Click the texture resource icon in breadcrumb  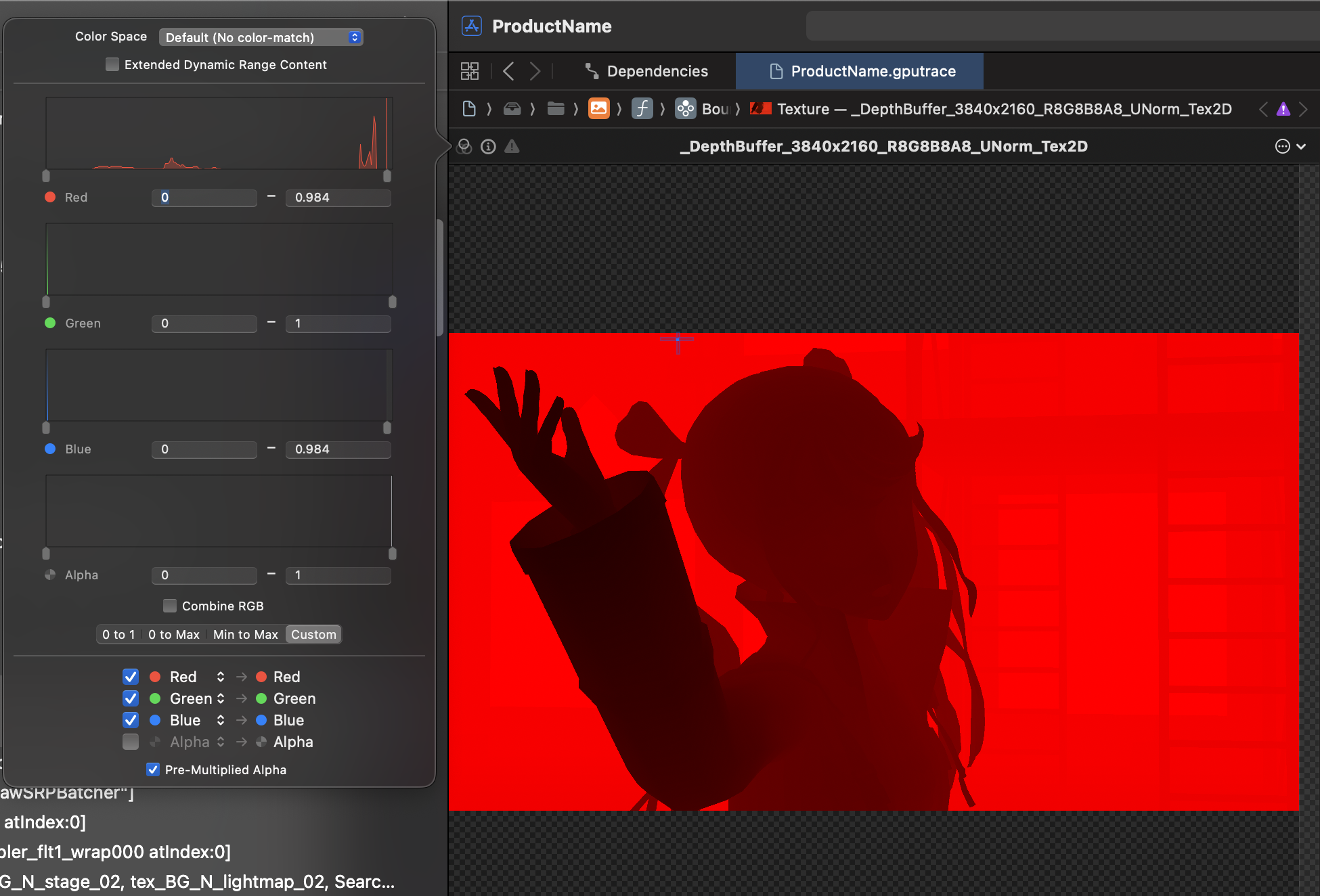pyautogui.click(x=762, y=109)
